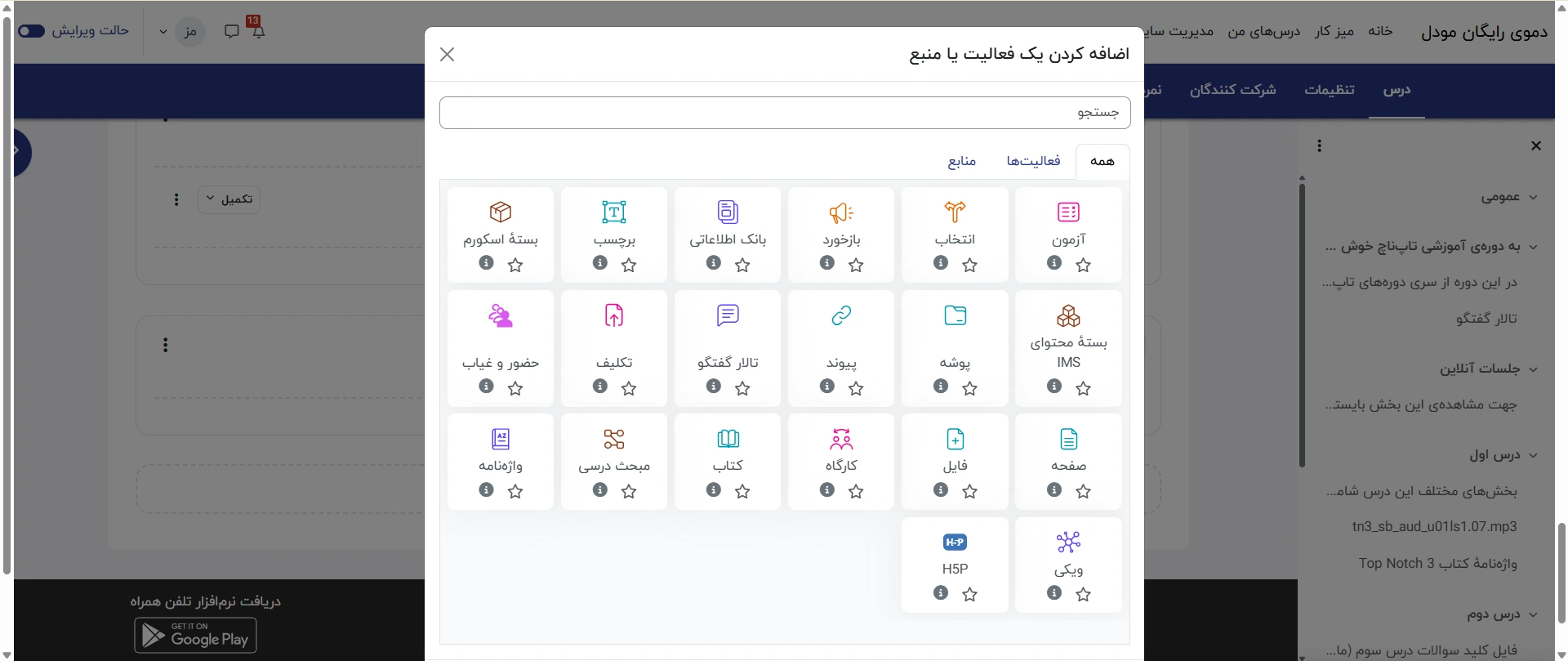Go to خانه in top navigation
The image size is (1568, 661).
pyautogui.click(x=1380, y=31)
